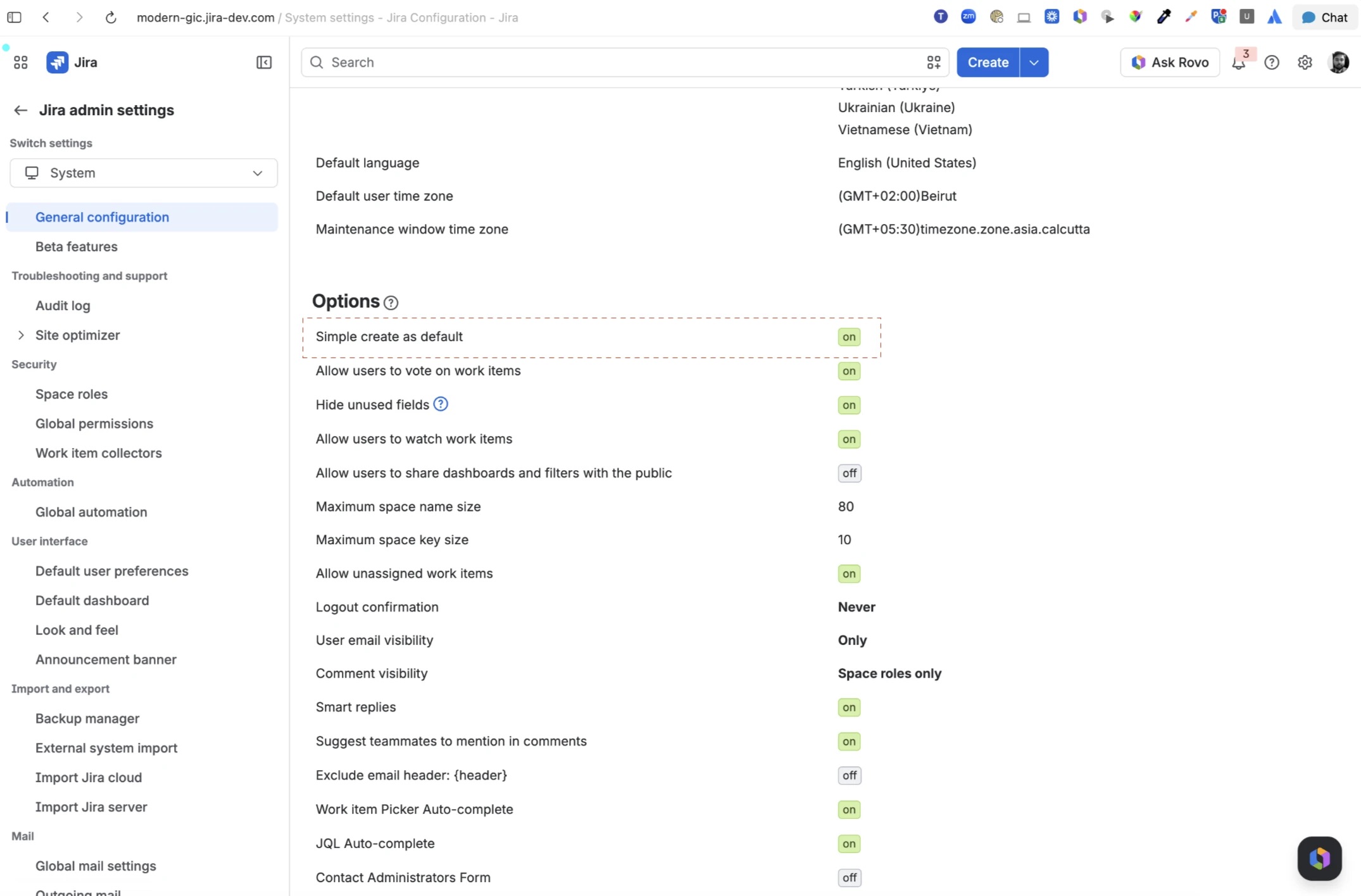The height and width of the screenshot is (896, 1361).
Task: Click Allow users to vote on badge
Action: (x=849, y=371)
